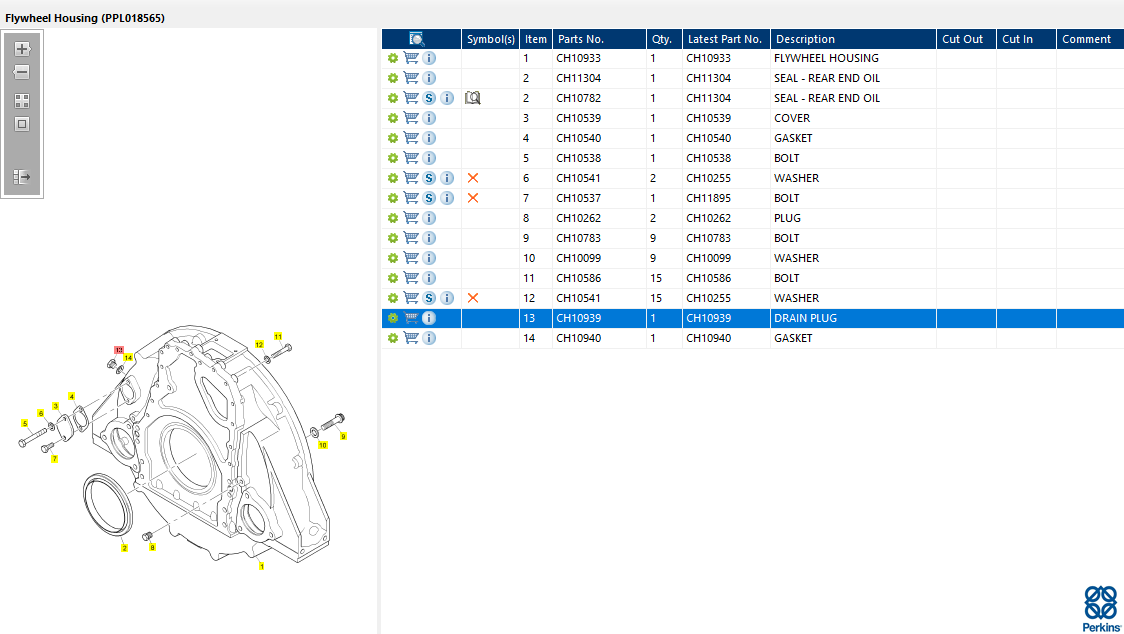The height and width of the screenshot is (634, 1124).
Task: Click the book symbol for CH10782
Action: coord(473,98)
